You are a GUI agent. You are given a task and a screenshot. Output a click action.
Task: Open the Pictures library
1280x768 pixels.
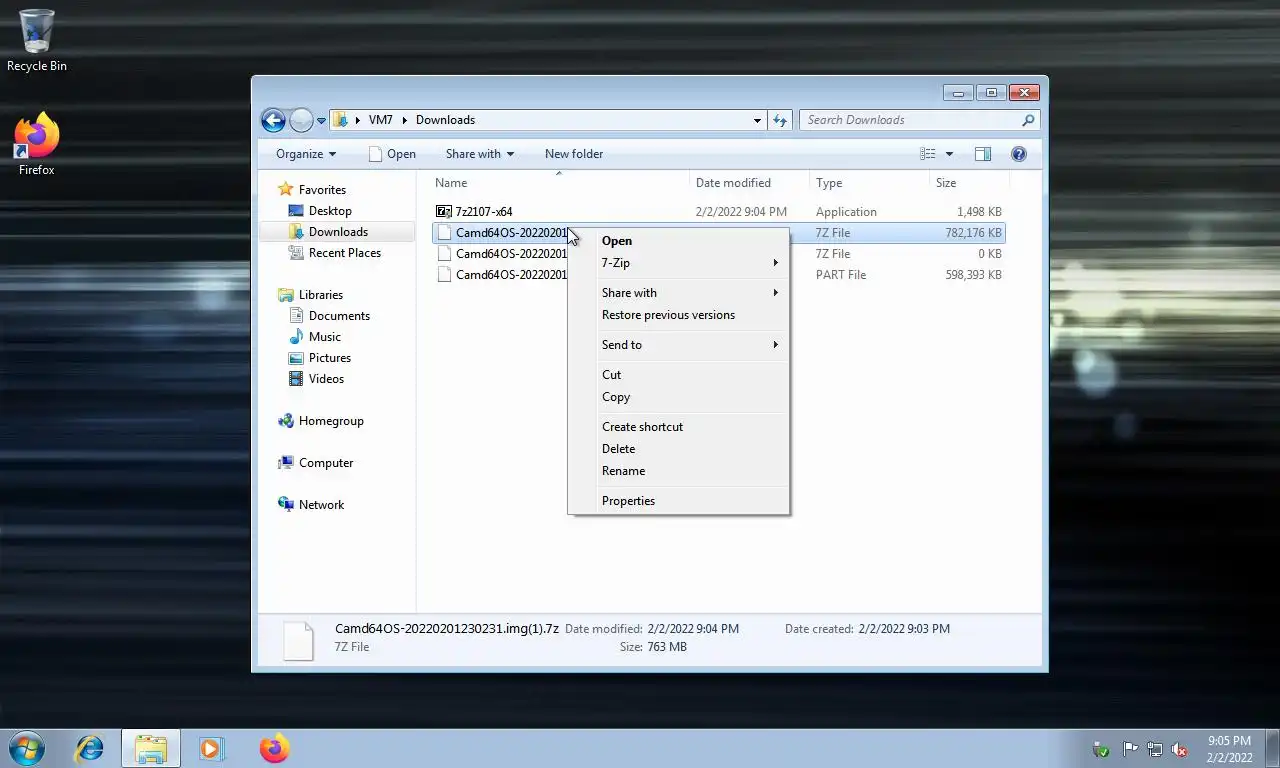click(x=330, y=358)
